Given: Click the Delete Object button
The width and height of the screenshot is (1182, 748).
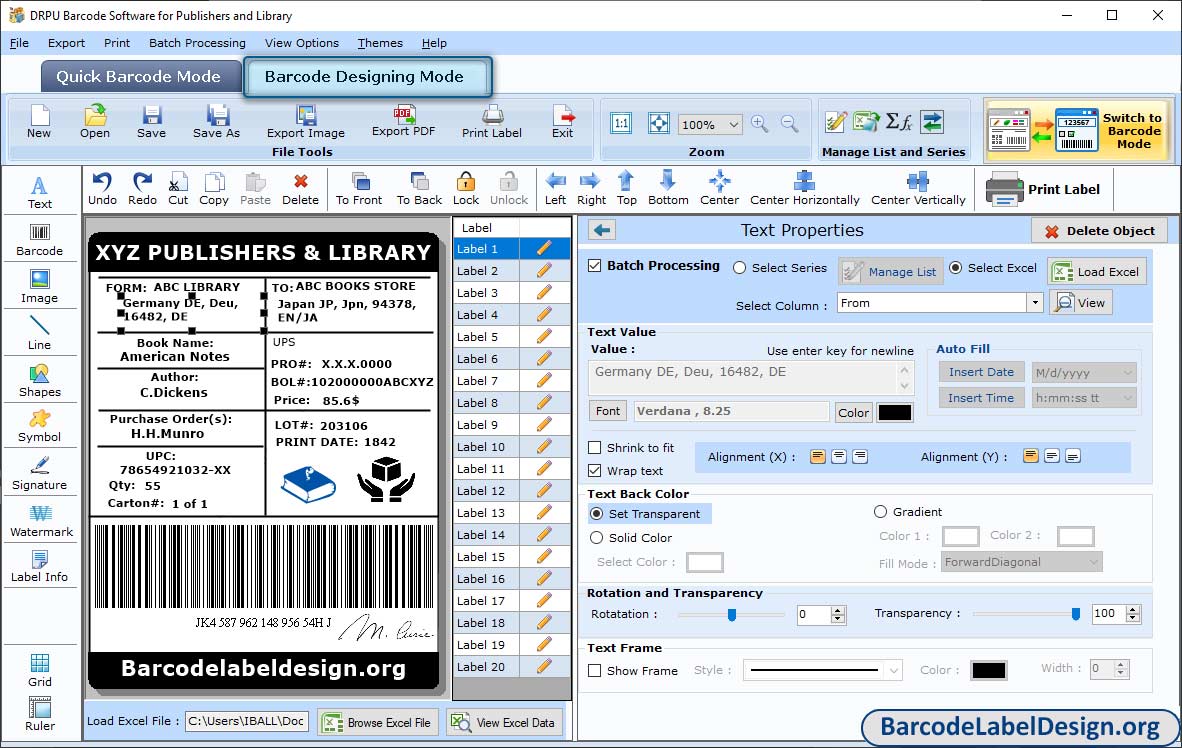Looking at the screenshot, I should pos(1099,231).
